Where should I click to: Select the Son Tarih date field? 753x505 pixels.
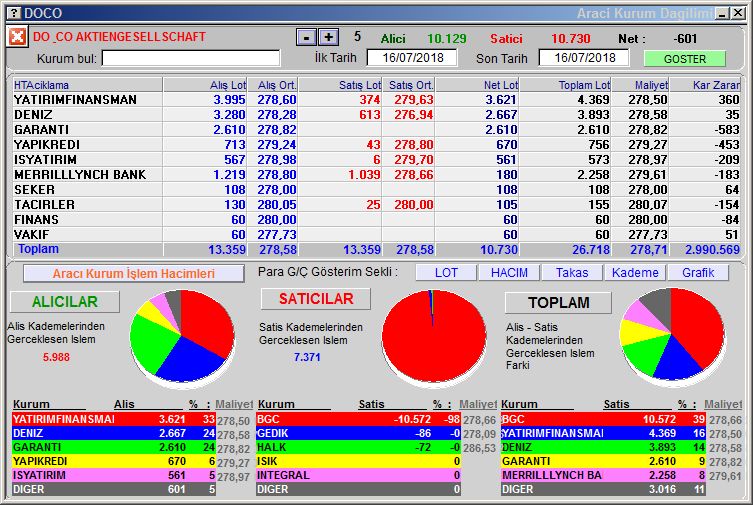click(584, 58)
